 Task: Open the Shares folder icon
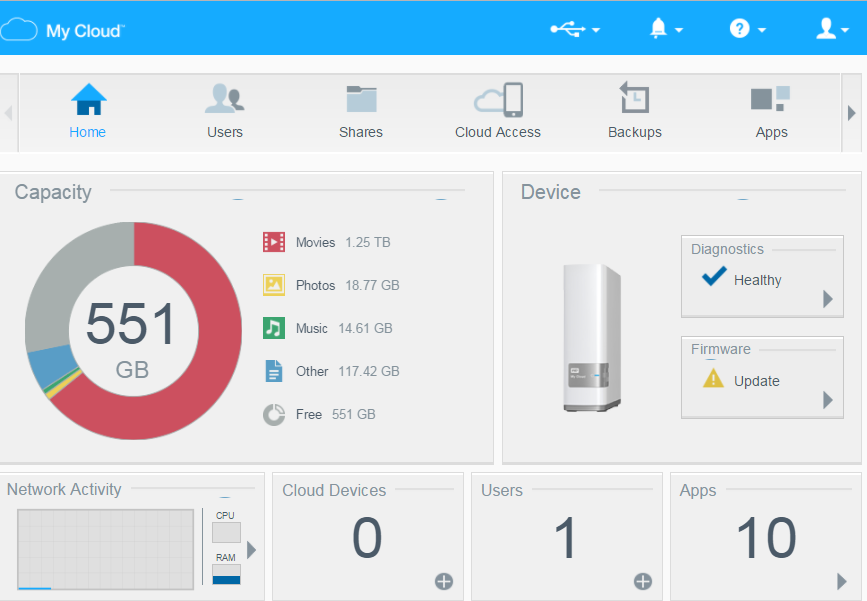tap(361, 100)
